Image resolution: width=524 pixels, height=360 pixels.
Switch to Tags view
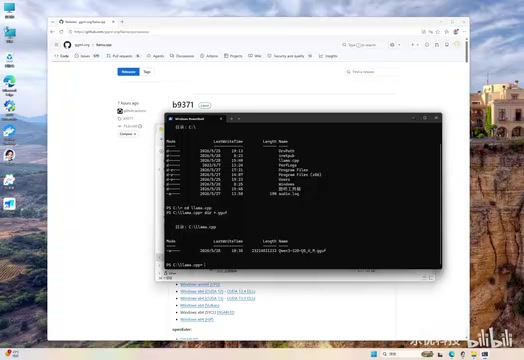(147, 72)
